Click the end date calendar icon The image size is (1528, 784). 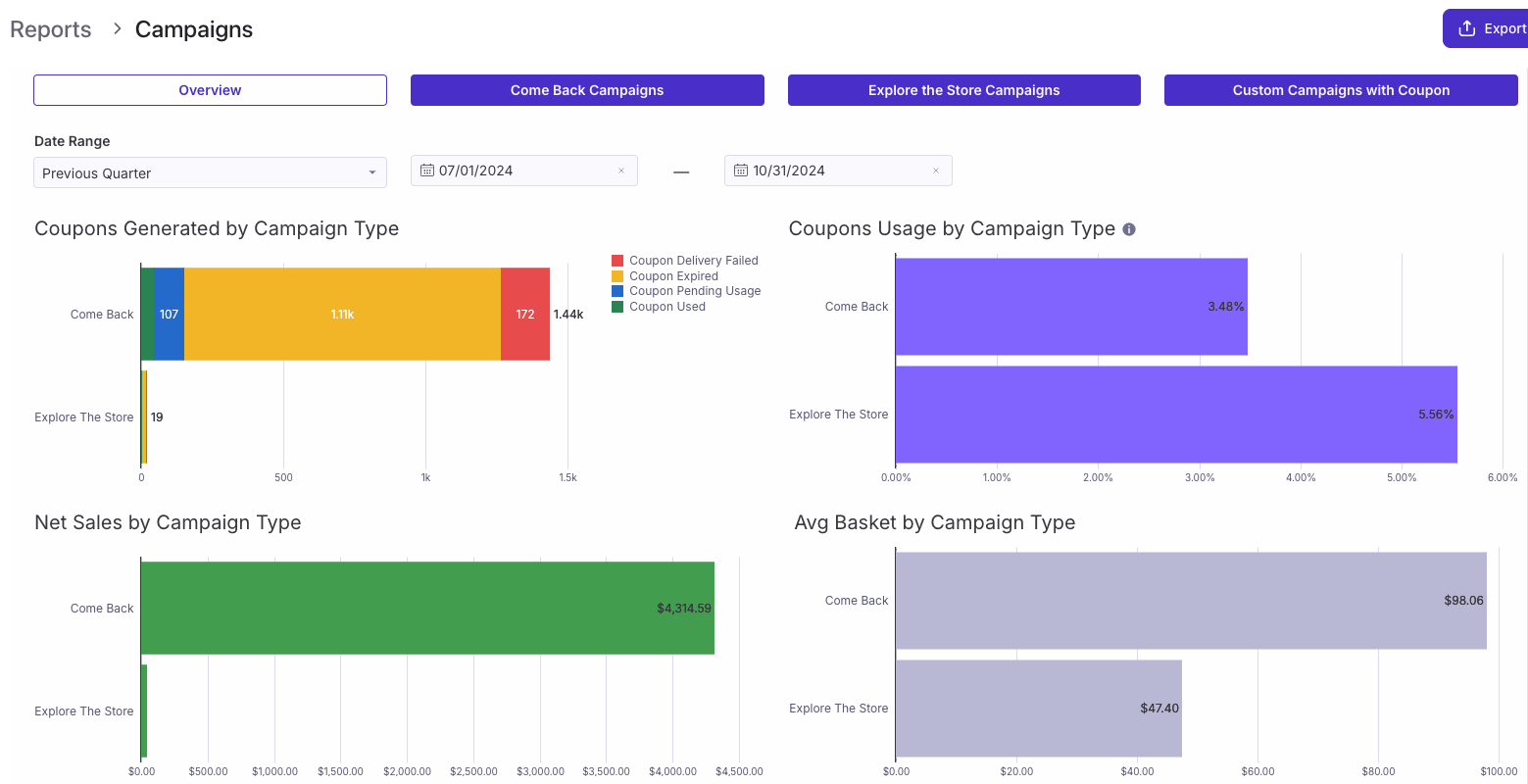pos(741,171)
